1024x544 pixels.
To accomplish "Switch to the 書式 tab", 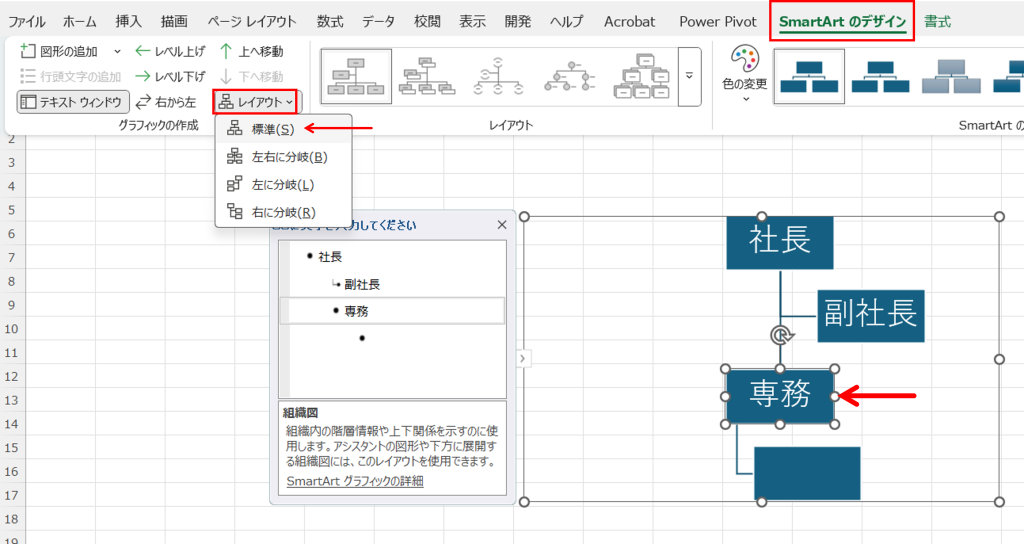I will [x=937, y=21].
